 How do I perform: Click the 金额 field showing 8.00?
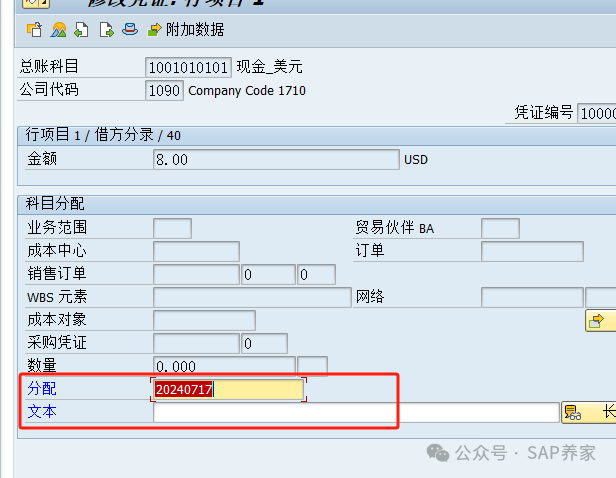[276, 159]
